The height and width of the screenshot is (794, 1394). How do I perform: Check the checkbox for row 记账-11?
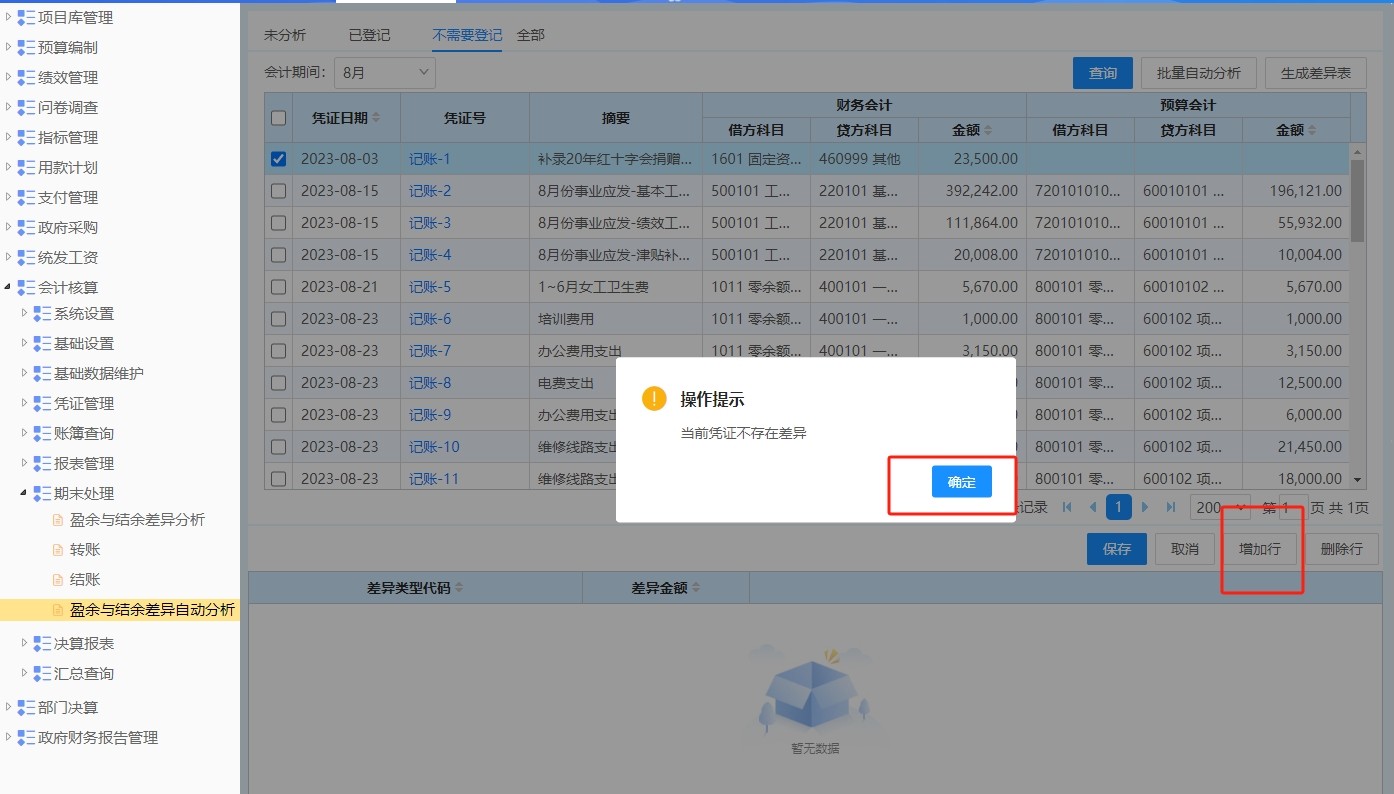pos(279,479)
